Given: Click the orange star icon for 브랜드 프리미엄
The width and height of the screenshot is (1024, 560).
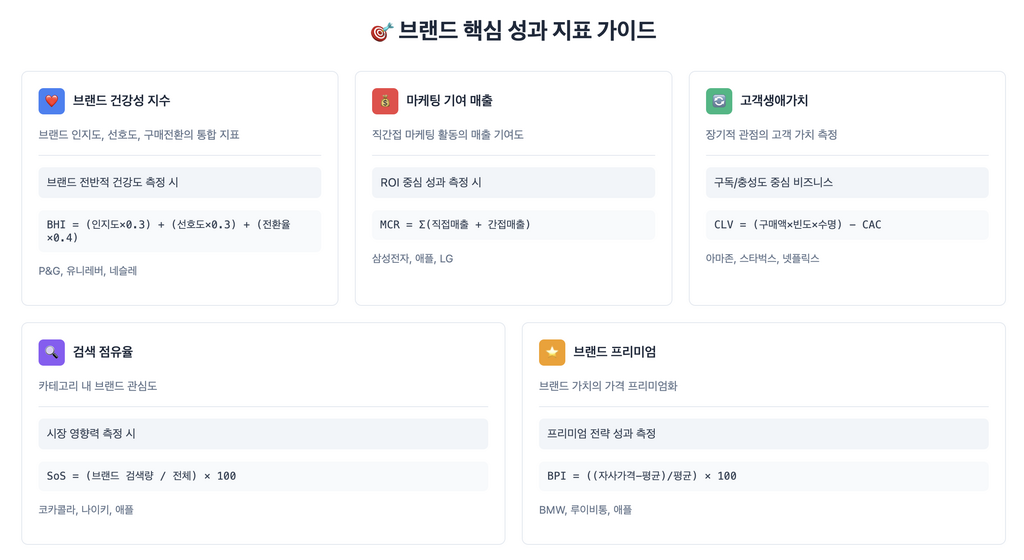Looking at the screenshot, I should [552, 352].
